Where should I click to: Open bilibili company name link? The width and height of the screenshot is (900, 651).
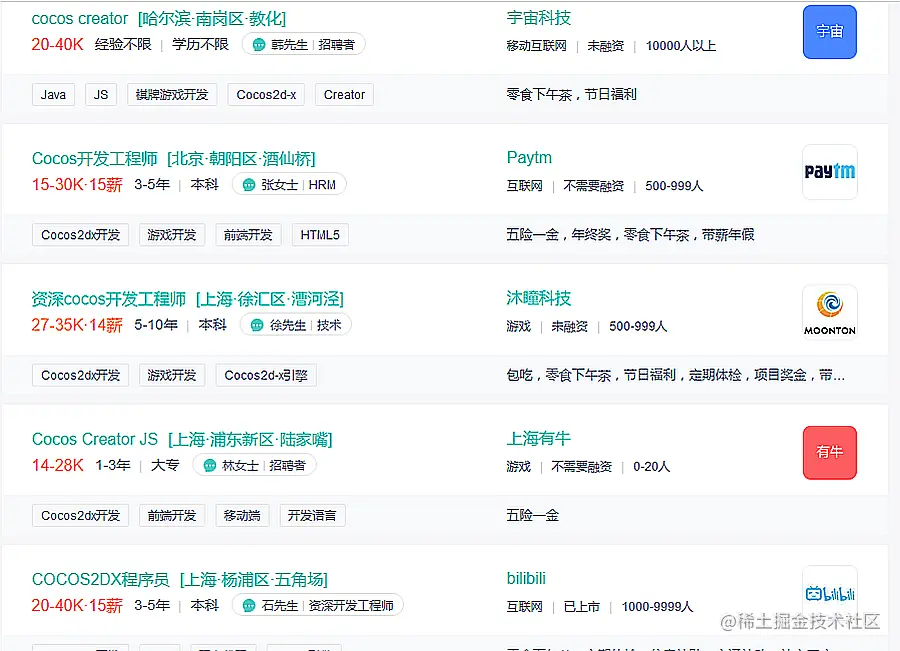pos(526,579)
